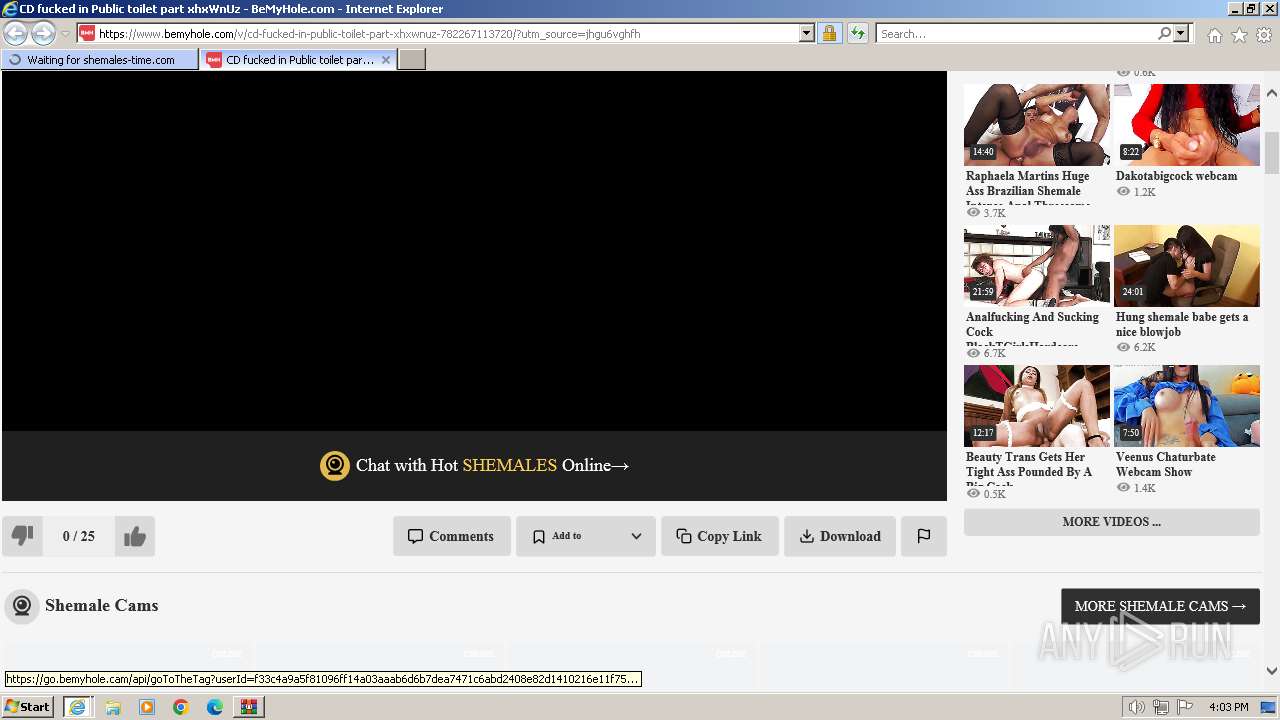Click the thumbs-down dislike icon
Image resolution: width=1280 pixels, height=720 pixels.
[22, 536]
